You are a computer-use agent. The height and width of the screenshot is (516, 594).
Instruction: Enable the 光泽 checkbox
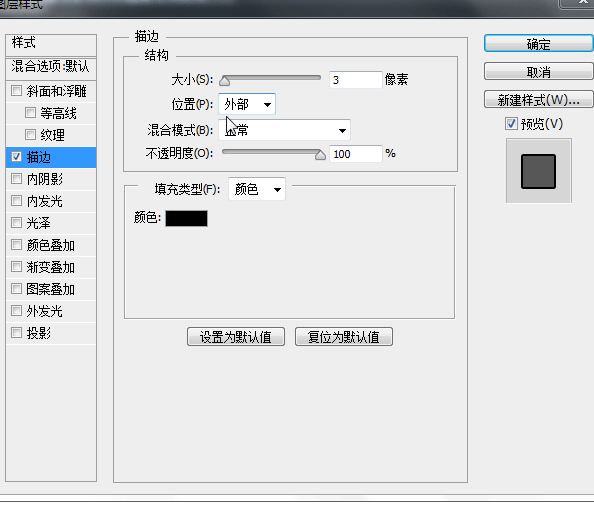16,222
